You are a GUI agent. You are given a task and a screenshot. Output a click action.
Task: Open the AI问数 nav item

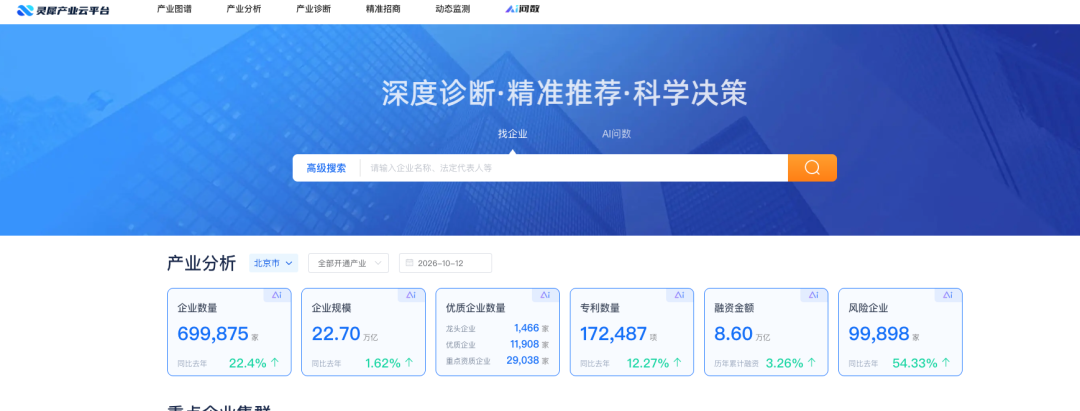[x=522, y=10]
